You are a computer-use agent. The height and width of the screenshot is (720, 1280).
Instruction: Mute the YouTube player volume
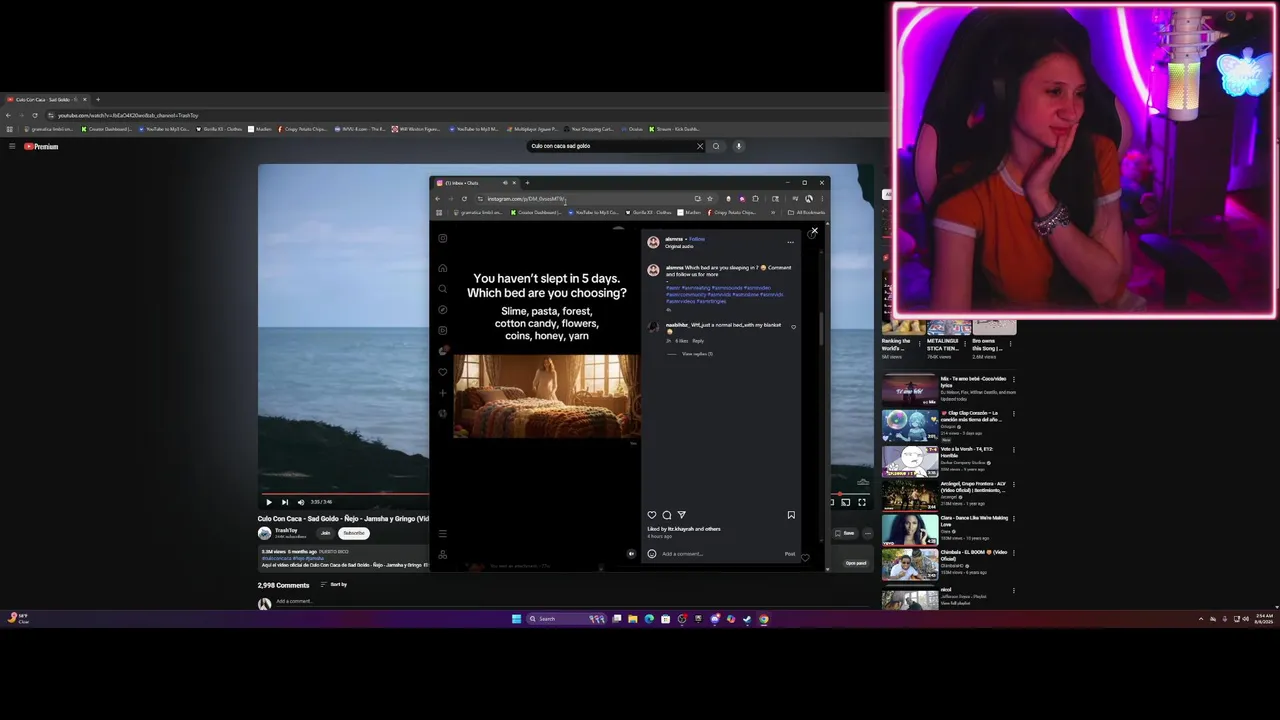301,502
